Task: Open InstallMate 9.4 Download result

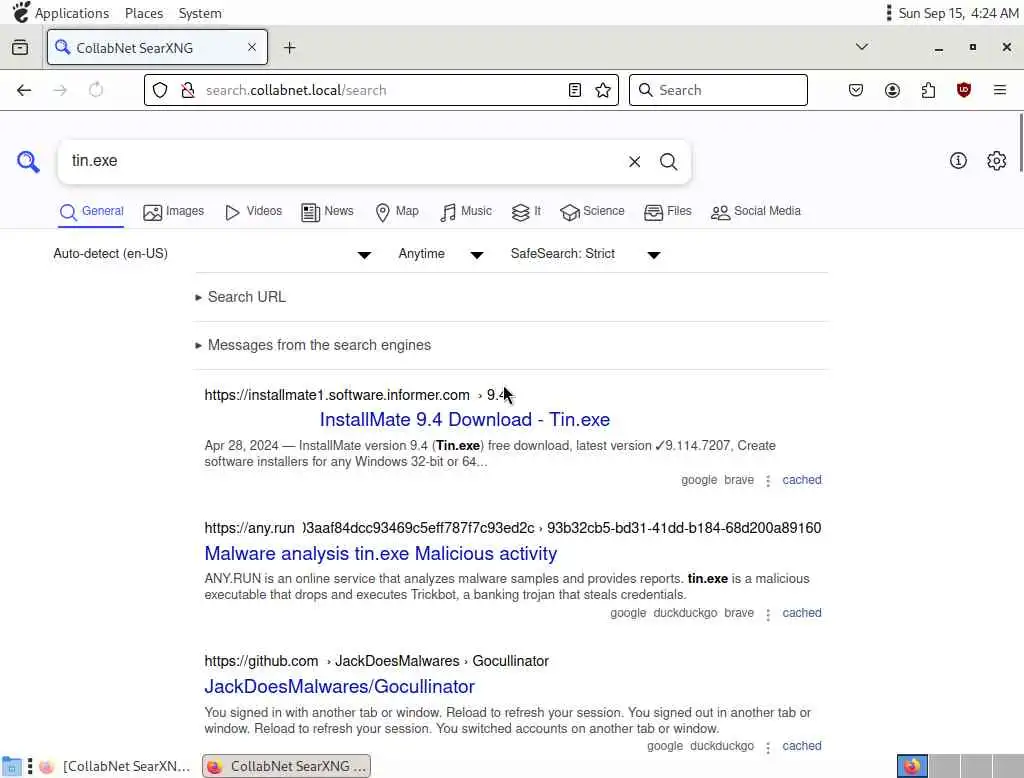Action: point(464,419)
